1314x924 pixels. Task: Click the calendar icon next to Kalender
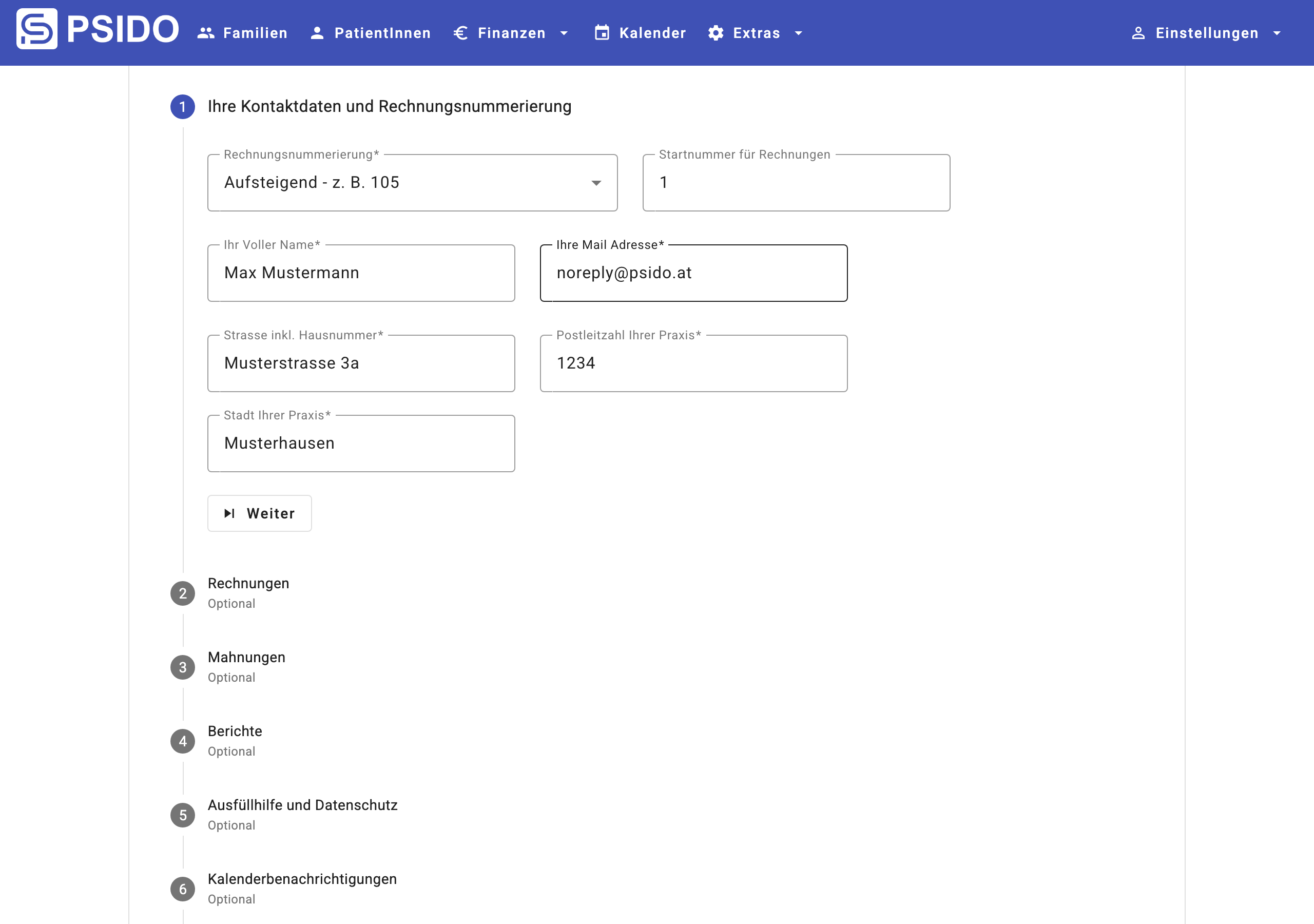point(602,33)
